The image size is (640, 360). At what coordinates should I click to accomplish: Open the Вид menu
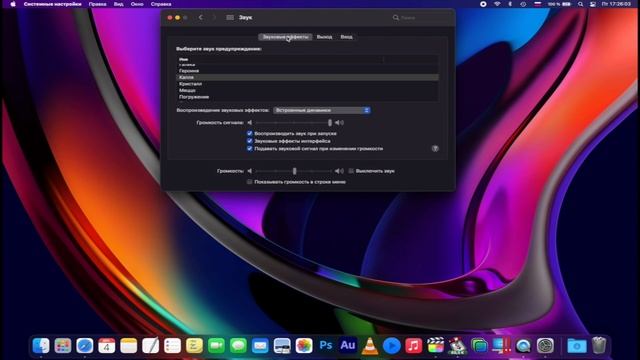pos(119,4)
